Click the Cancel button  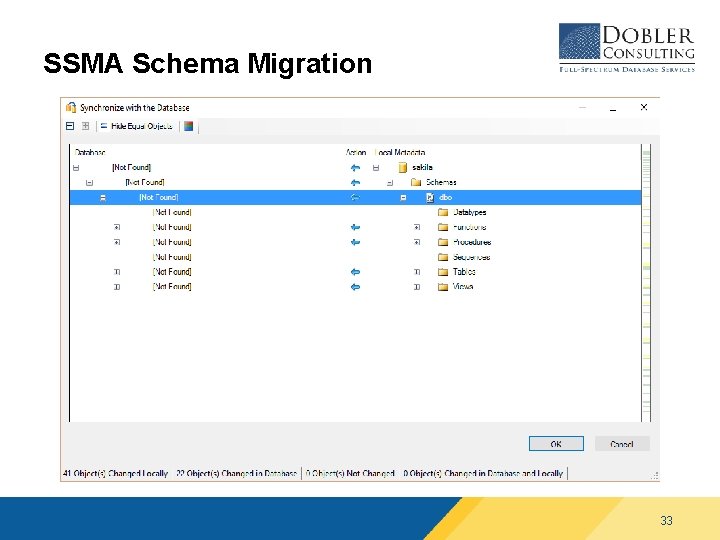[622, 444]
